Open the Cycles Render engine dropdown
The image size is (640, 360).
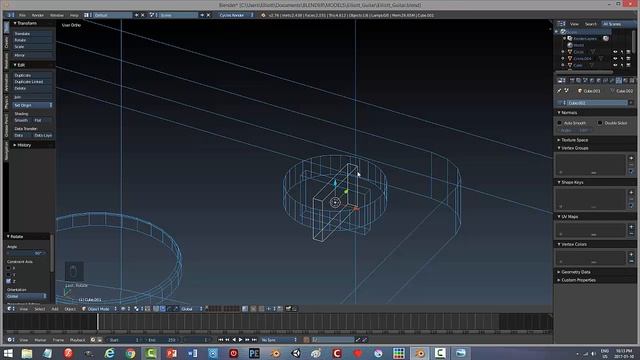click(x=236, y=15)
